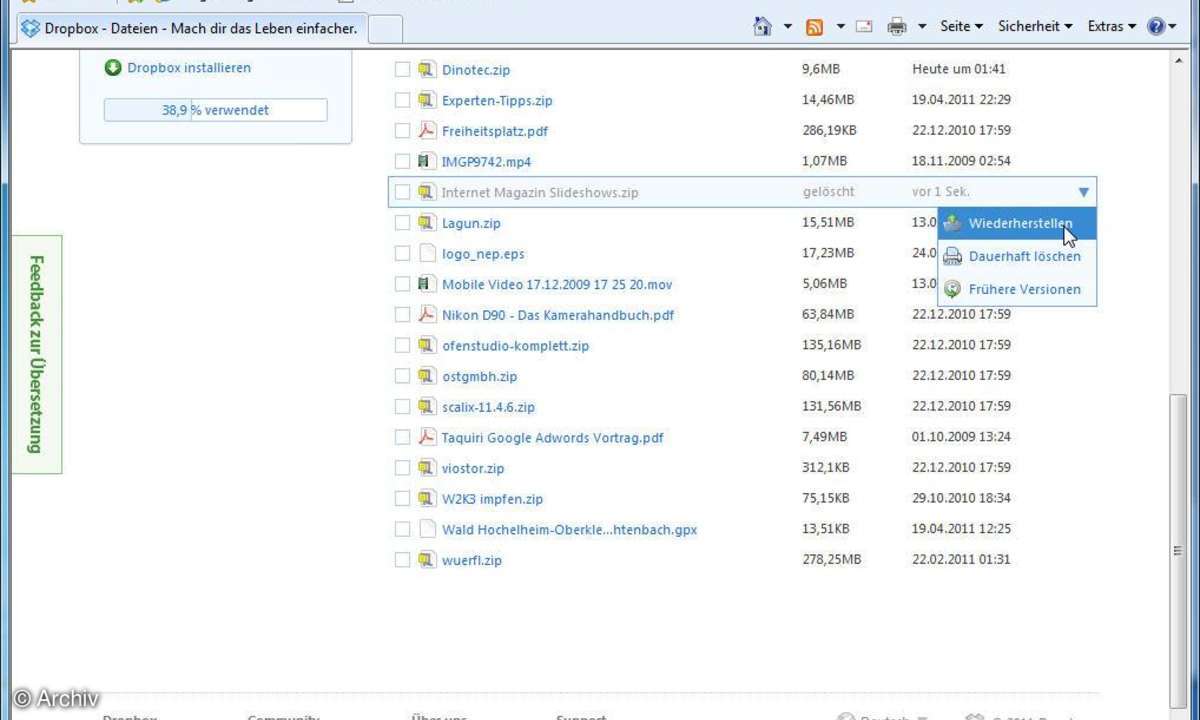Open the Experten-Tipps.zip file link

point(497,100)
